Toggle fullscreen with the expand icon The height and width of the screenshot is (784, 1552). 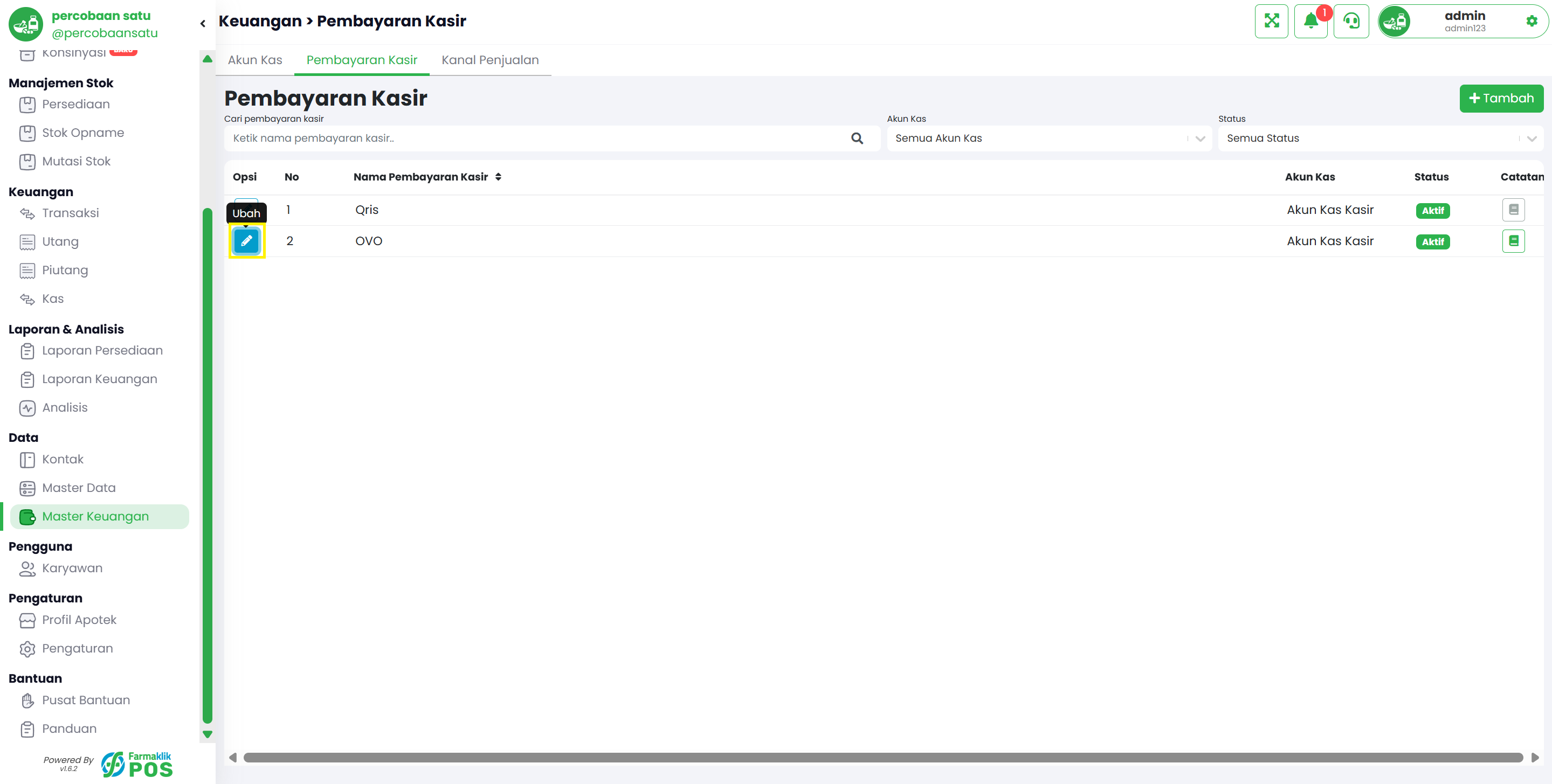click(1271, 21)
